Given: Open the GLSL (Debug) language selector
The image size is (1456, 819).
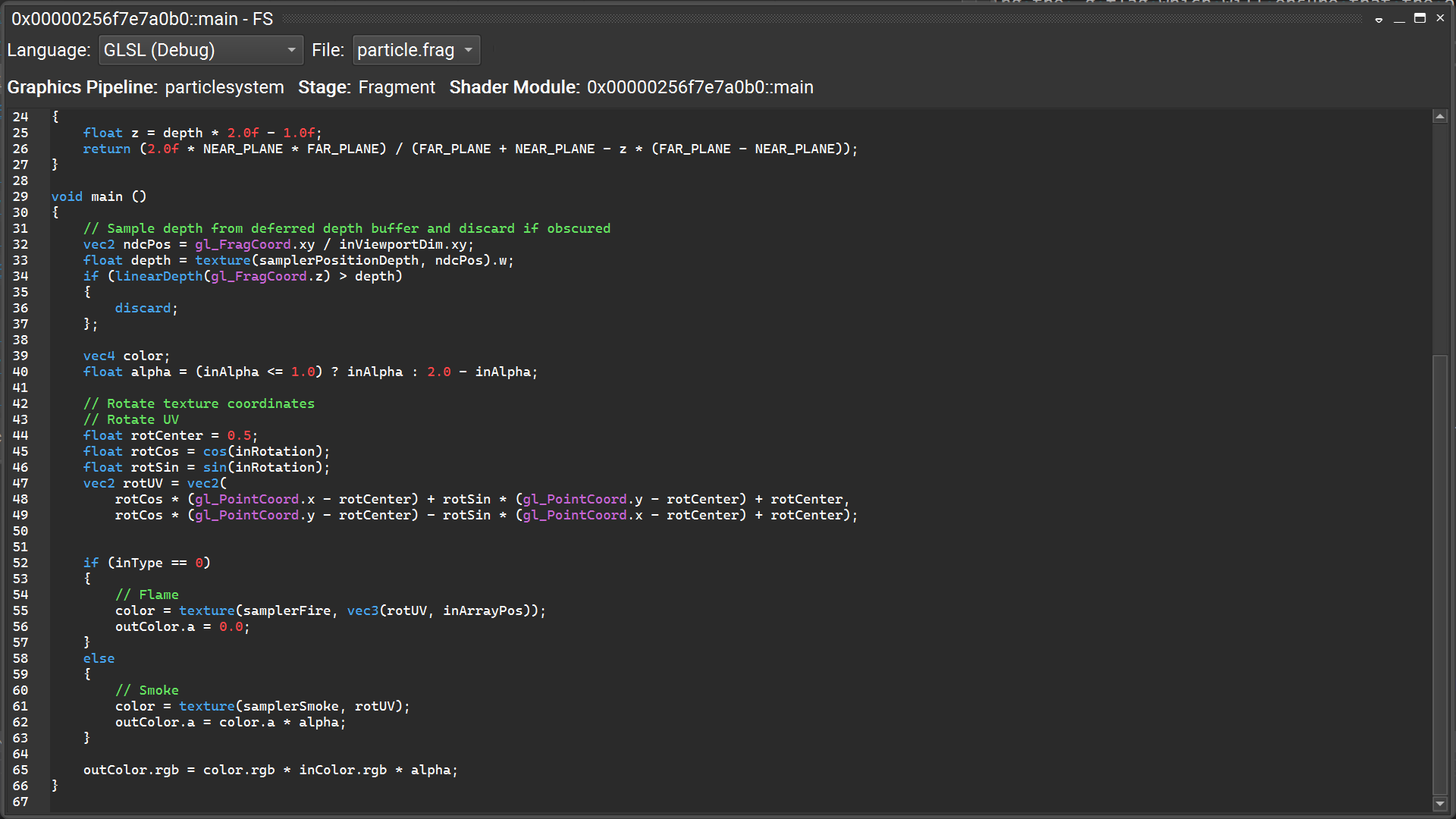Looking at the screenshot, I should (200, 50).
